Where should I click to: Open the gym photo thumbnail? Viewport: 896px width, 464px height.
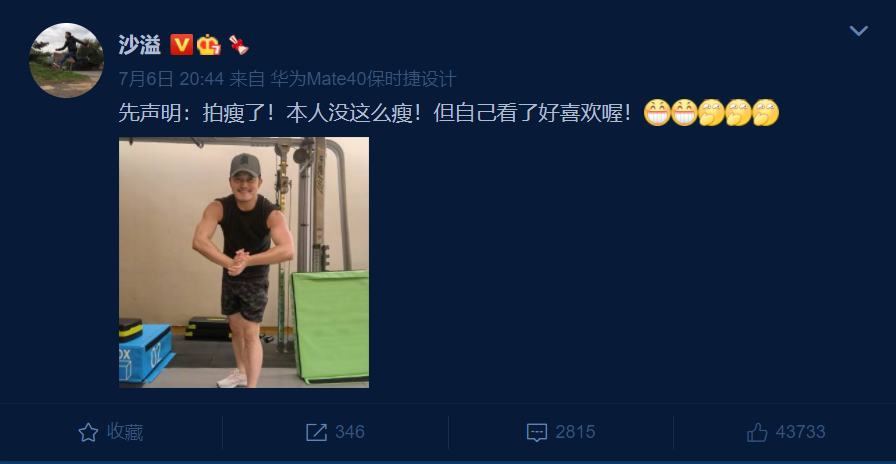tap(244, 262)
